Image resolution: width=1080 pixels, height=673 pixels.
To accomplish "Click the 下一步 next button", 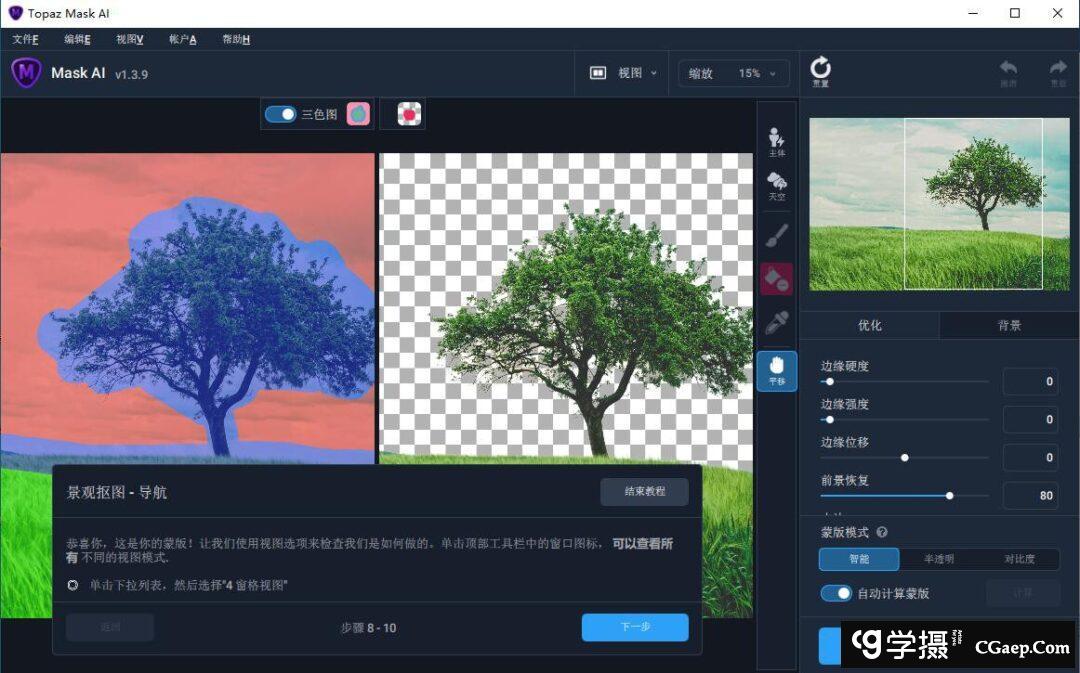I will [635, 627].
